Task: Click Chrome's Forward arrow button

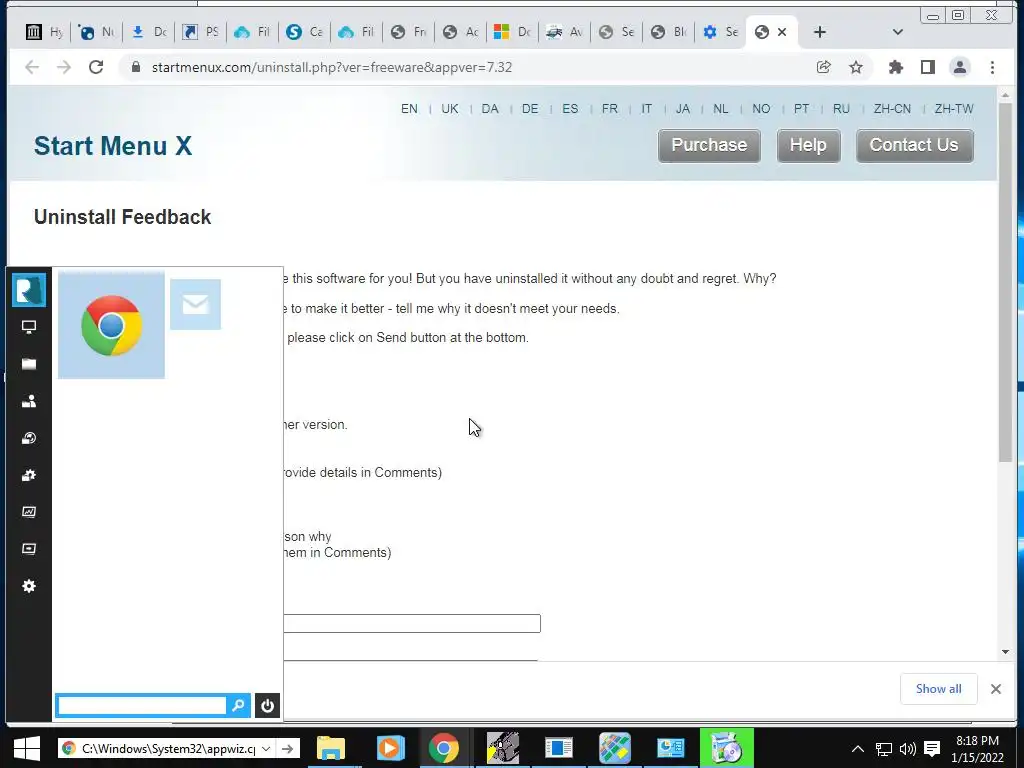Action: 64,67
